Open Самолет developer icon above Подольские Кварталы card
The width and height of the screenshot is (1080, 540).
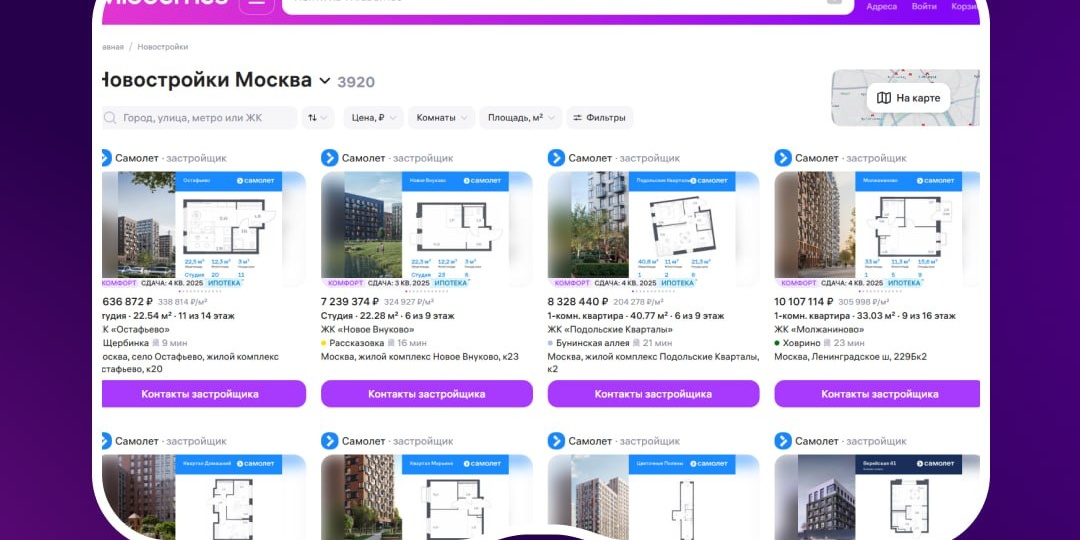(557, 158)
